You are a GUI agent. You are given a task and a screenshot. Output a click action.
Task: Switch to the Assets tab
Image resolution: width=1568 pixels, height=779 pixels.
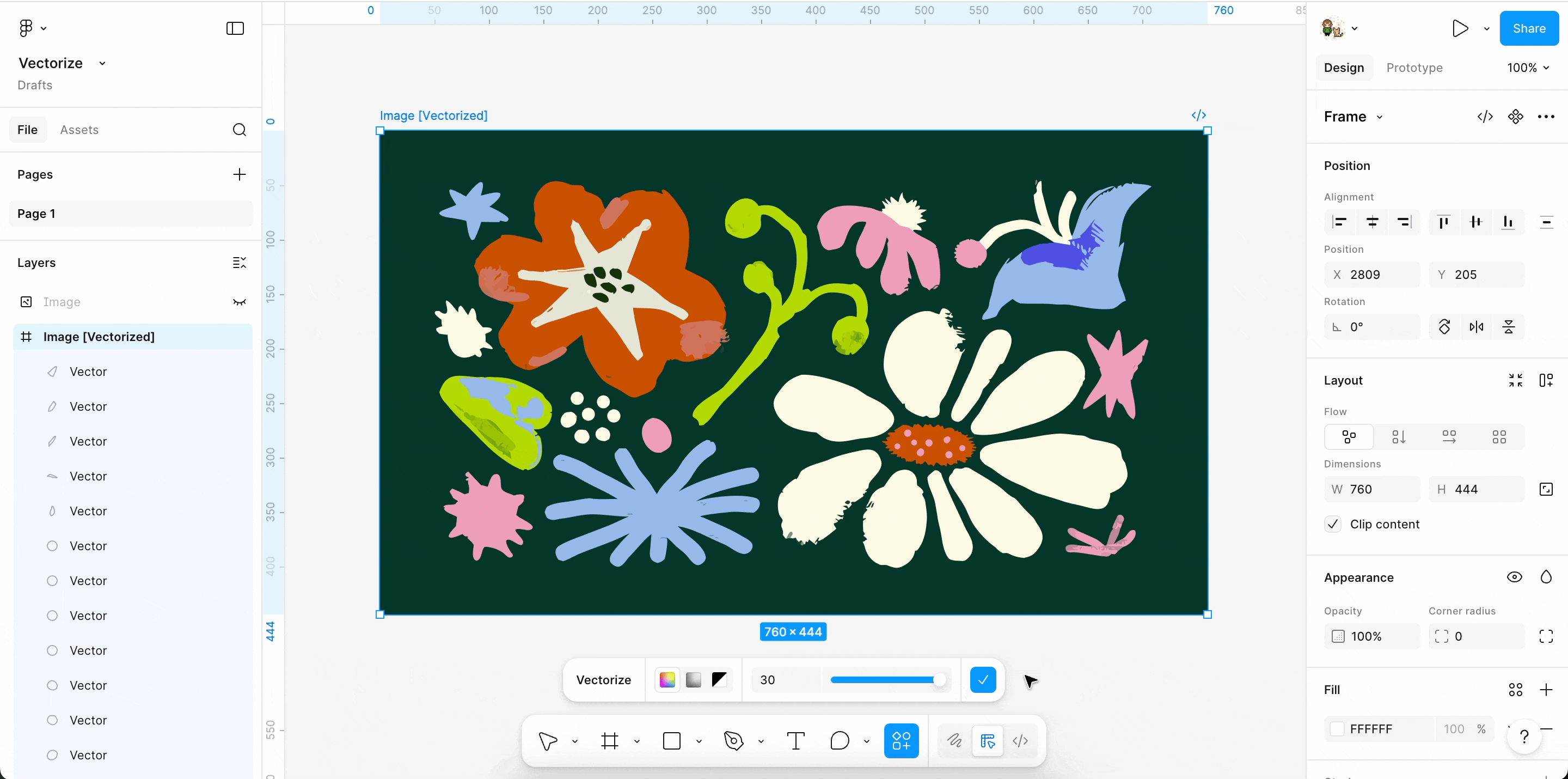pos(79,129)
